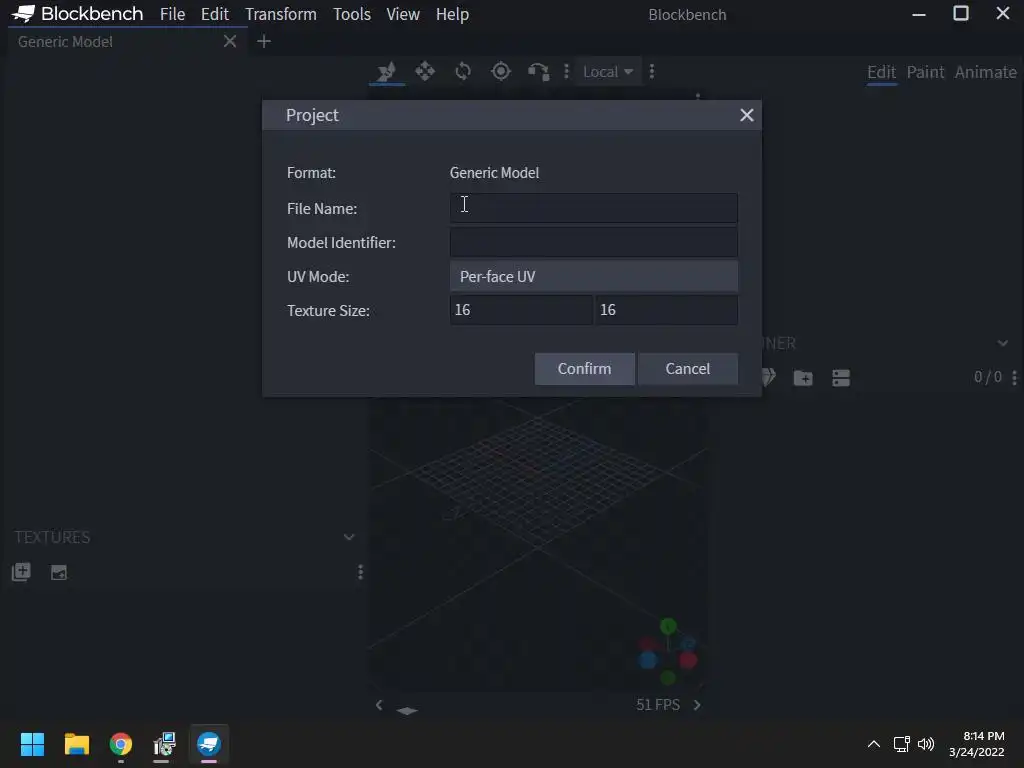Open the UV Mode Per-face UV dropdown
This screenshot has width=1024, height=768.
tap(594, 276)
